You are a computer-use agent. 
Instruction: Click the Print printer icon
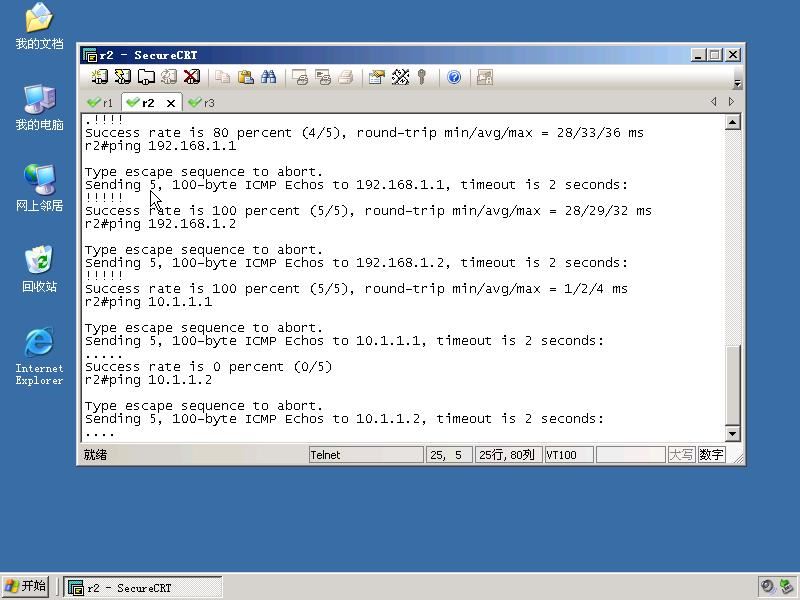pos(346,77)
